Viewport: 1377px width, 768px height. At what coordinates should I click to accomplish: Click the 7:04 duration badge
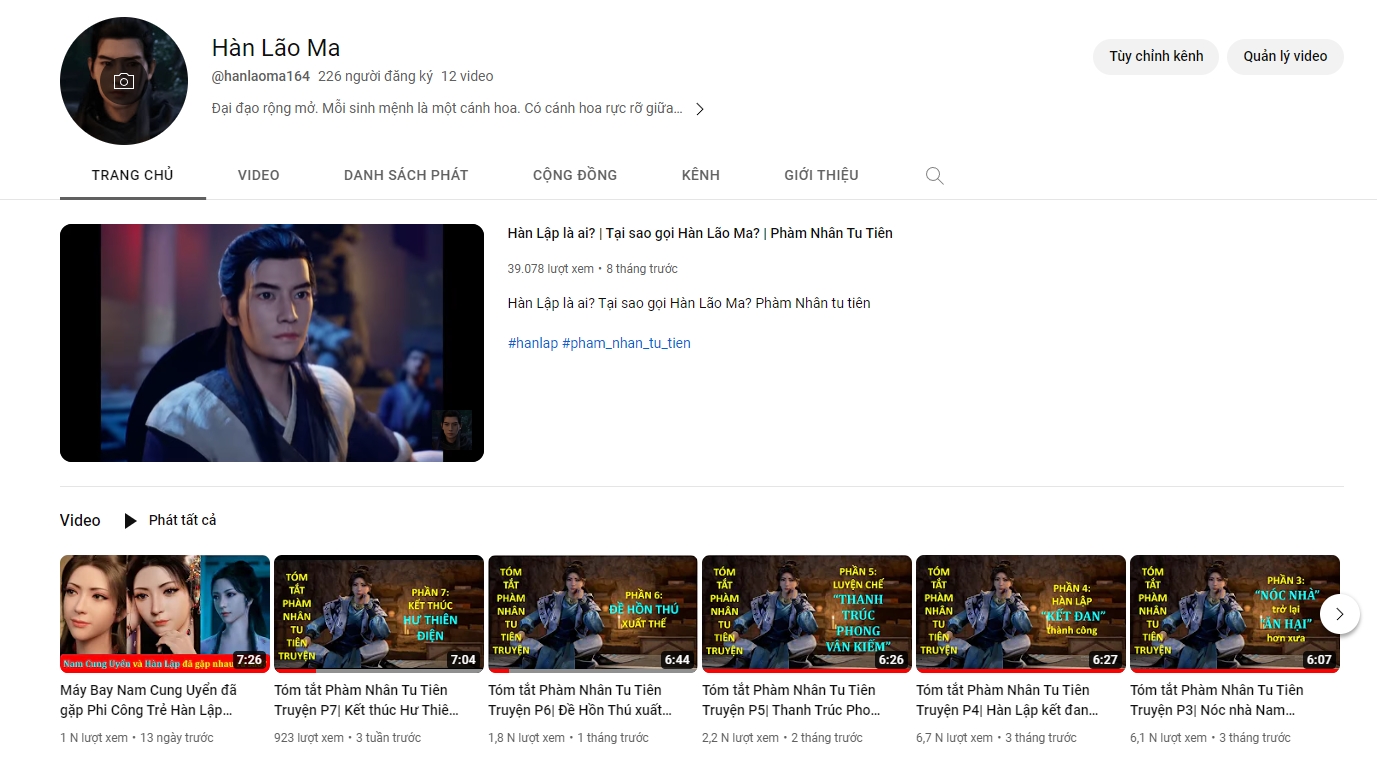point(463,660)
